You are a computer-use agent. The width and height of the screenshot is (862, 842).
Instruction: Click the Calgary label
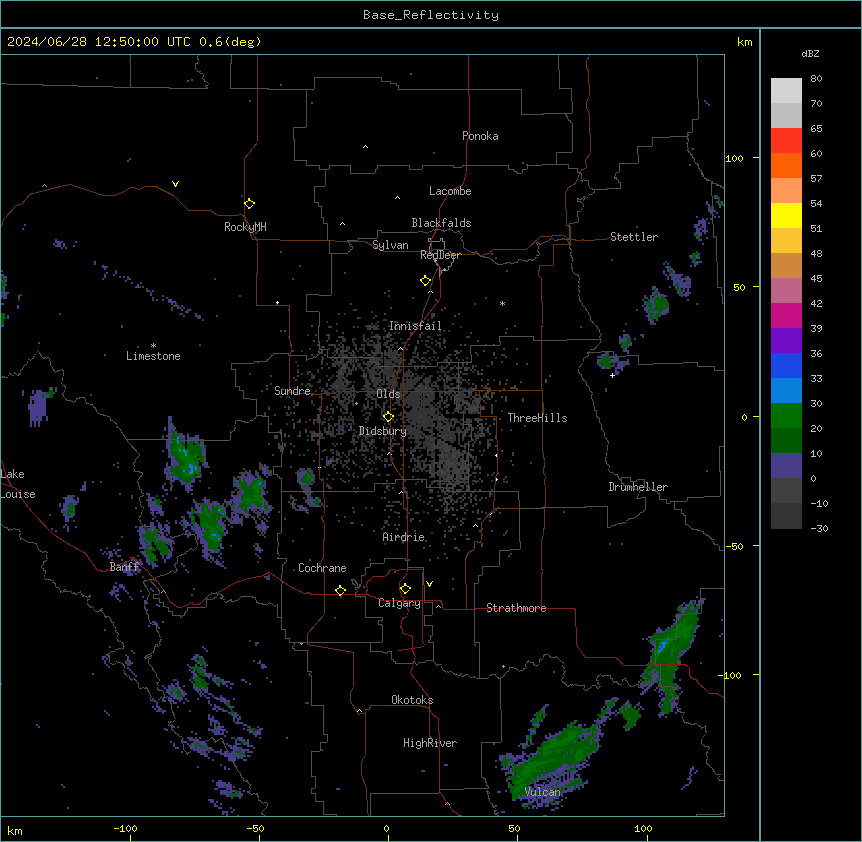click(x=400, y=603)
